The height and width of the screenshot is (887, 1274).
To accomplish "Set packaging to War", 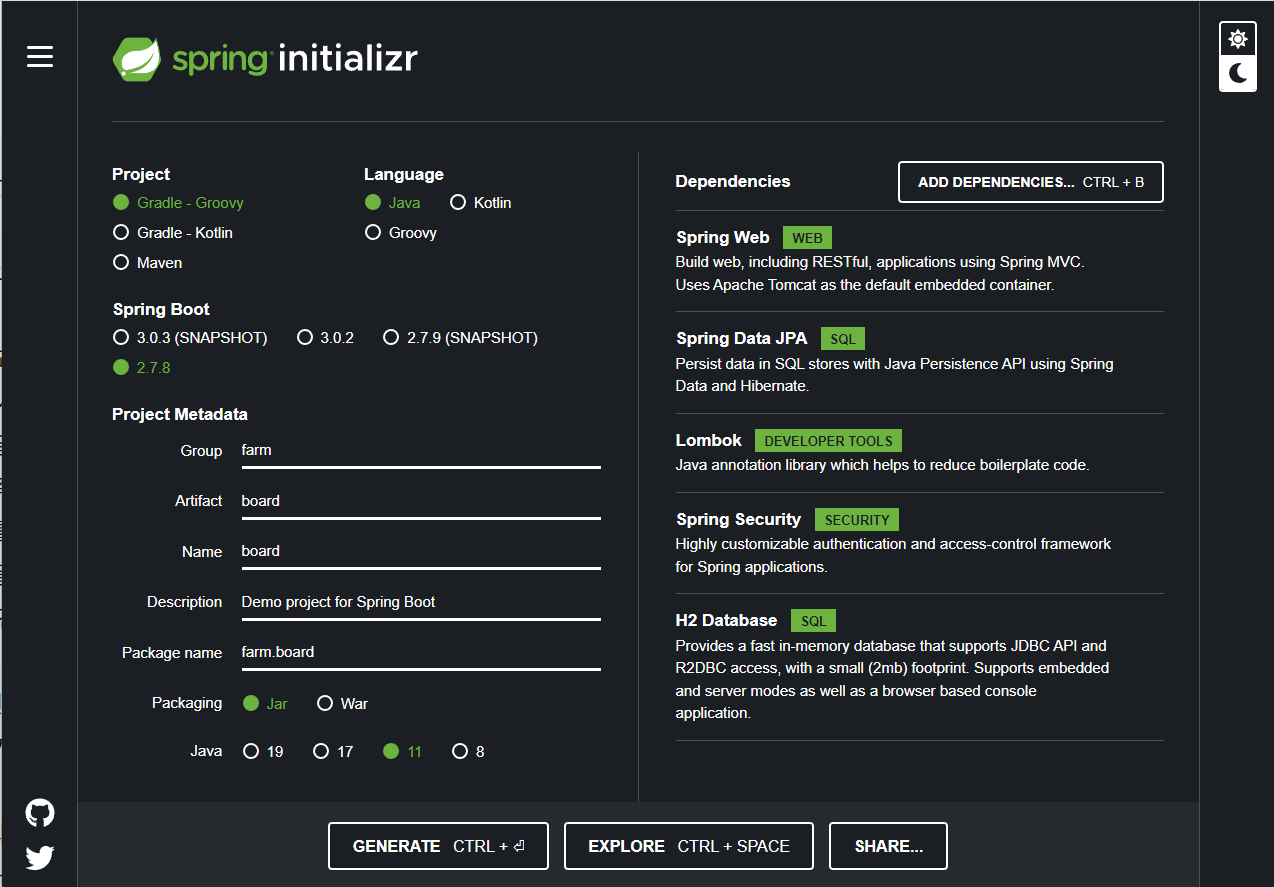I will (x=342, y=703).
